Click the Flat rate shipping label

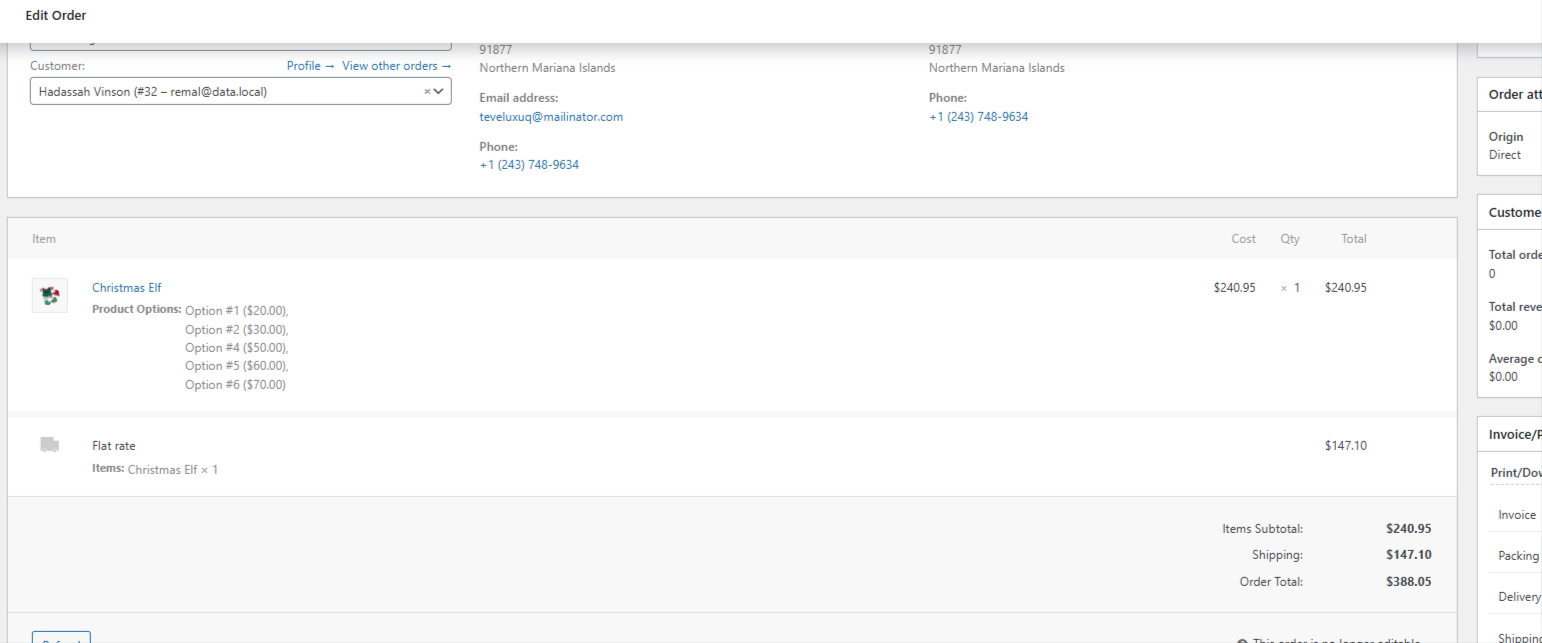pyautogui.click(x=113, y=446)
